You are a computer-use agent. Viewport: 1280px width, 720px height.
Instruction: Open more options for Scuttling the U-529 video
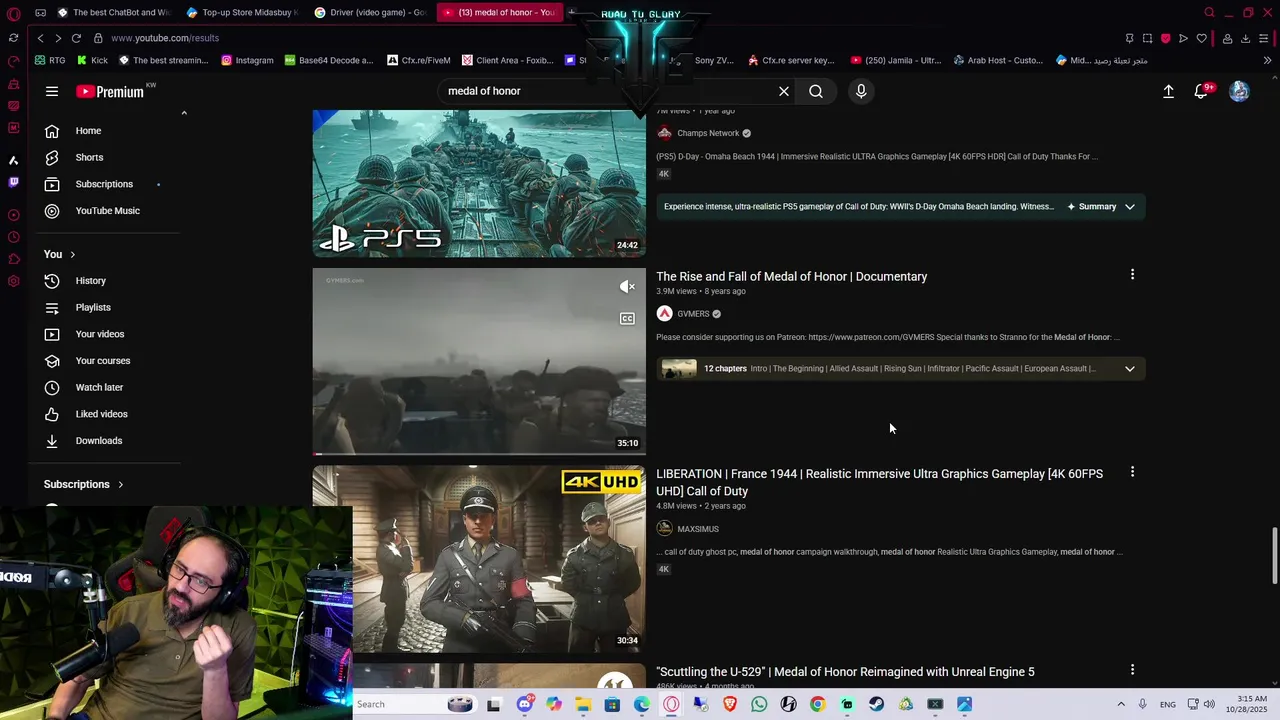(x=1132, y=670)
